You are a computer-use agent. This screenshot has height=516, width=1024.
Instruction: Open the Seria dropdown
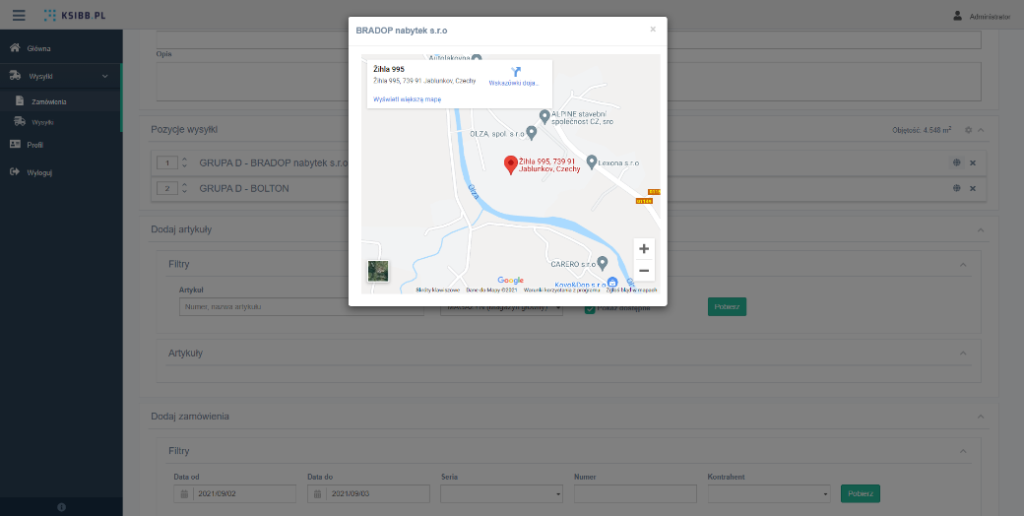(x=501, y=494)
